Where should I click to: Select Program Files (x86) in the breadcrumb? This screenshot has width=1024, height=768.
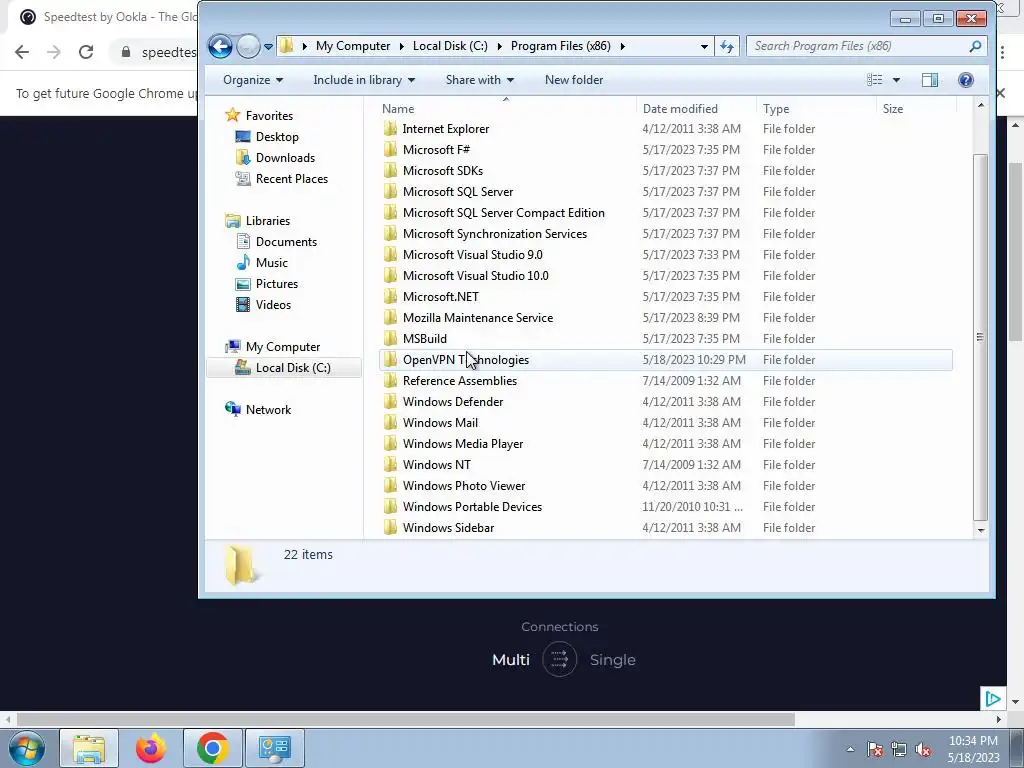coord(560,46)
